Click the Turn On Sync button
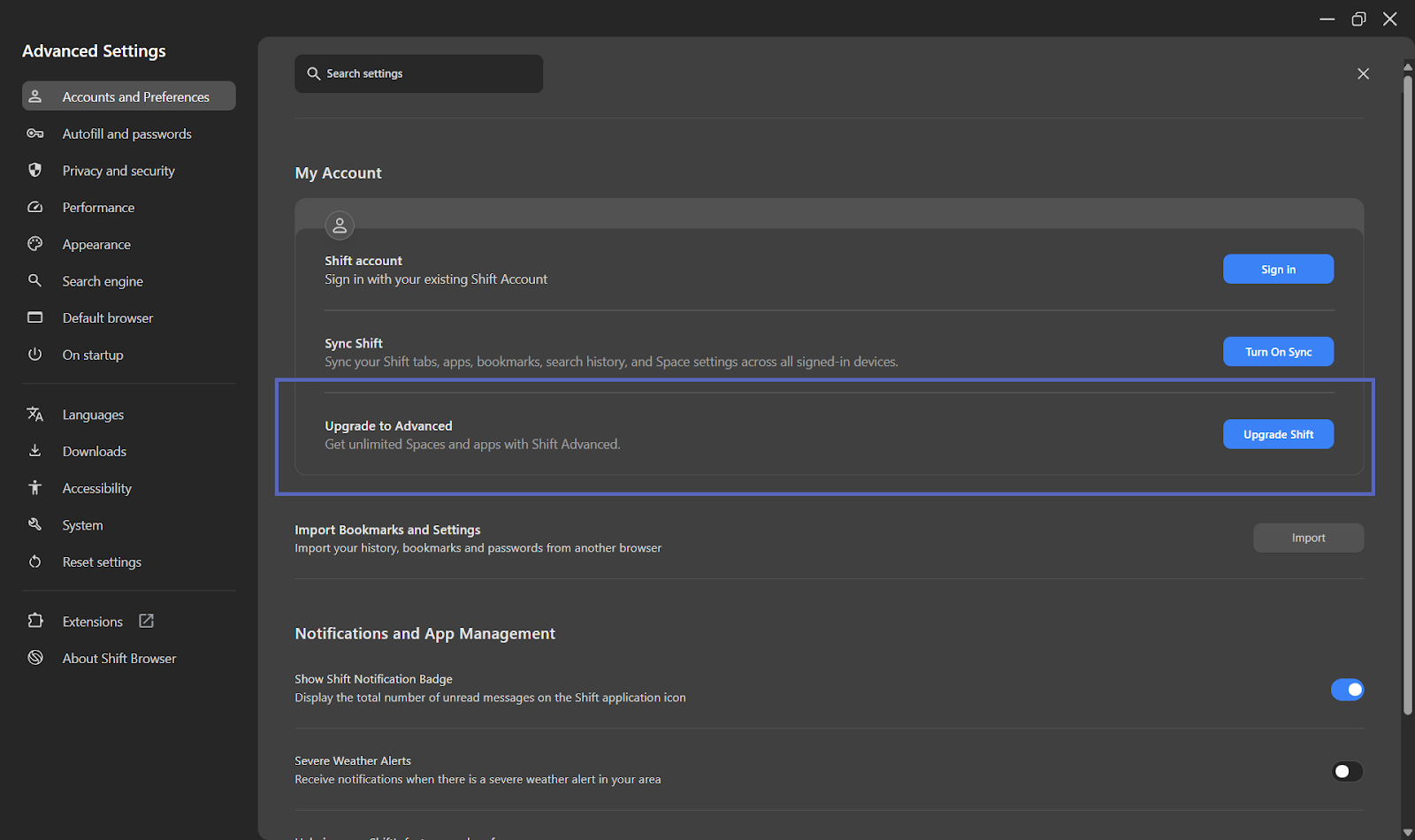 point(1278,352)
